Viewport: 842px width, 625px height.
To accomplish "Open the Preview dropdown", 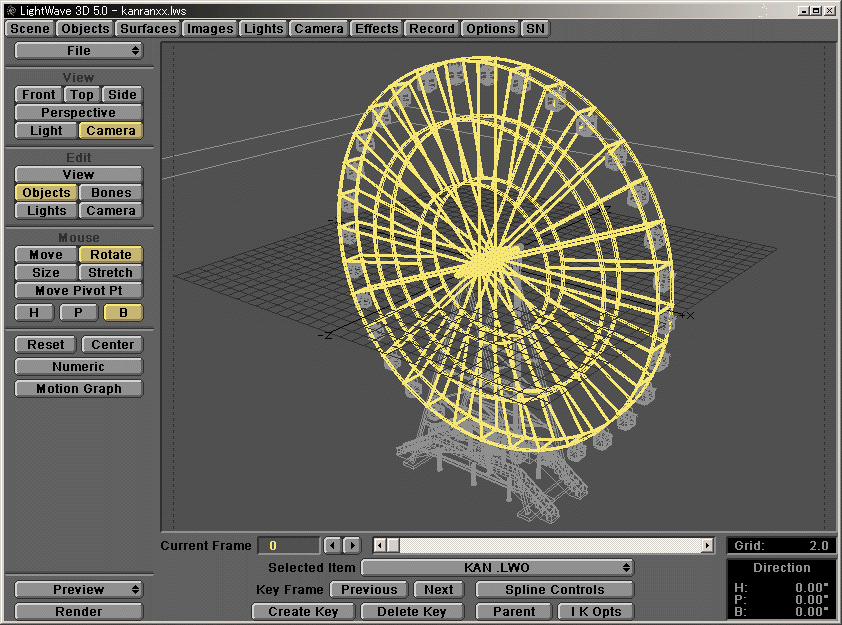I will pyautogui.click(x=78, y=589).
